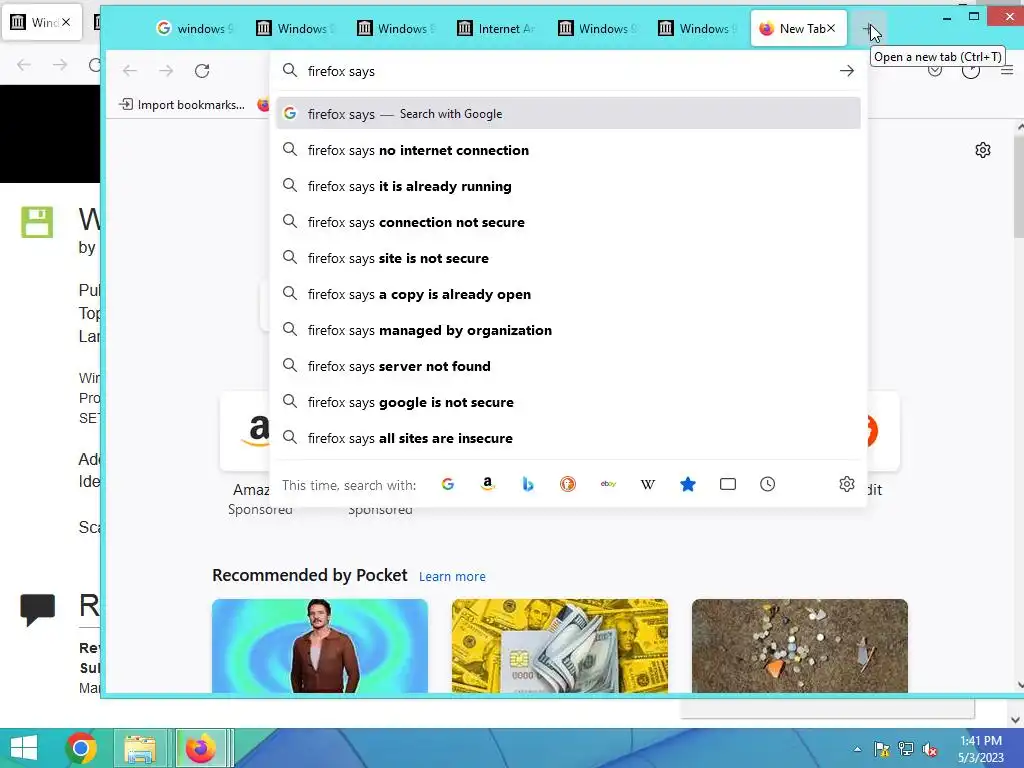Choose suggestion 'google is not secure'
This screenshot has height=768, width=1024.
pos(568,402)
